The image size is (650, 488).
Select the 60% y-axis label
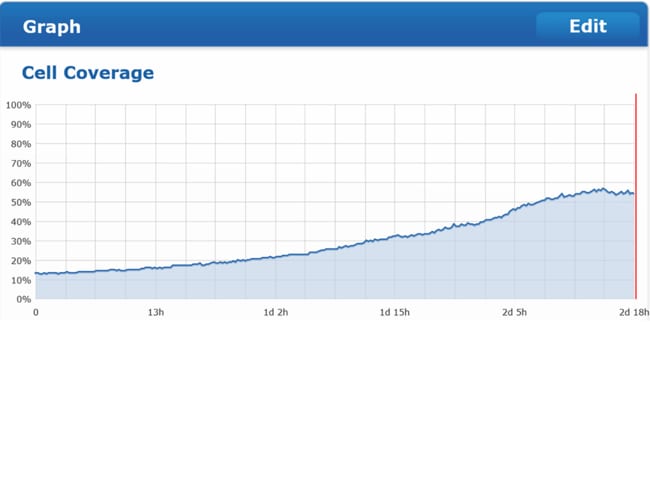19,183
